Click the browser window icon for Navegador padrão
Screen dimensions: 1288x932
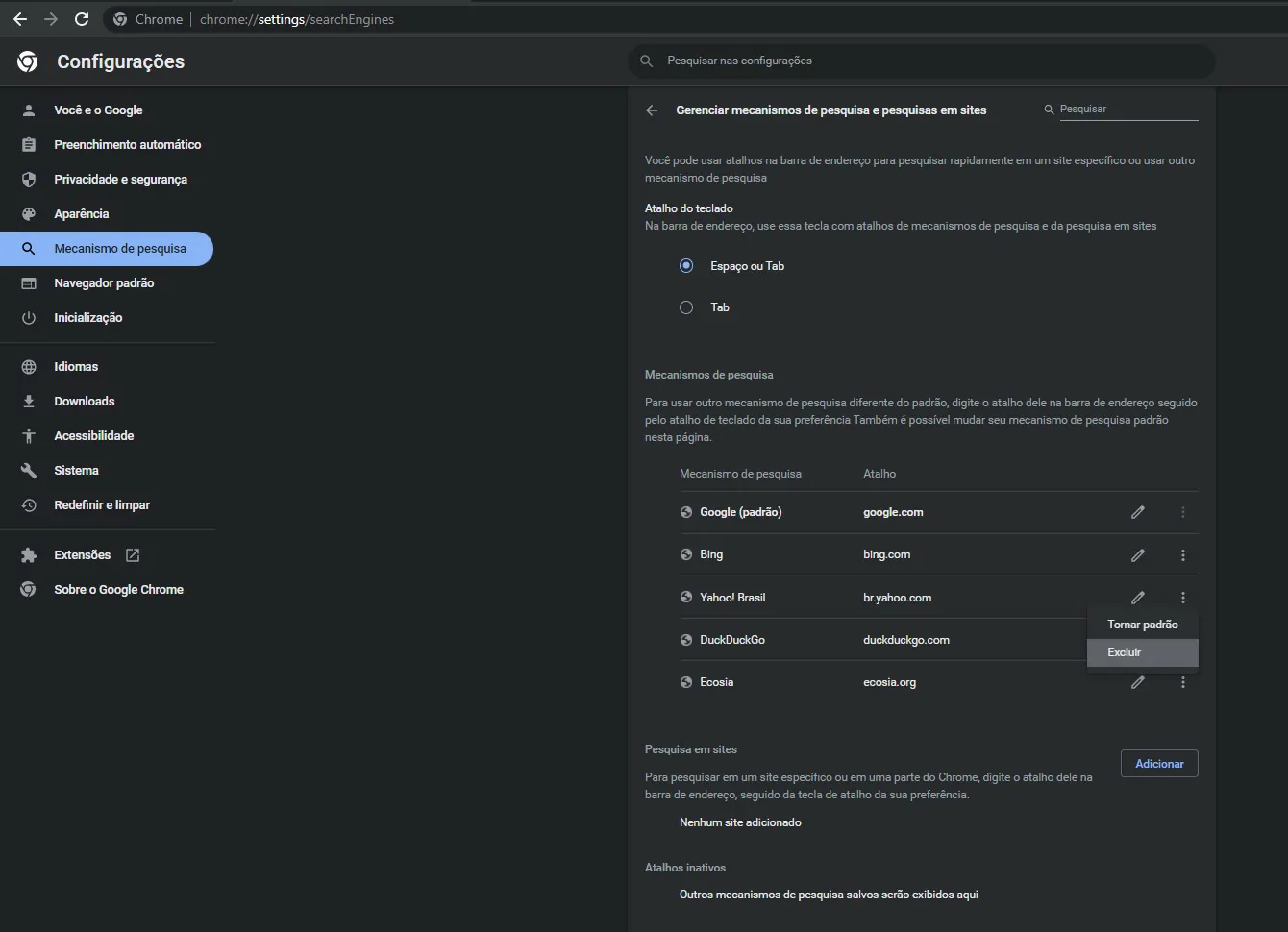click(x=29, y=283)
